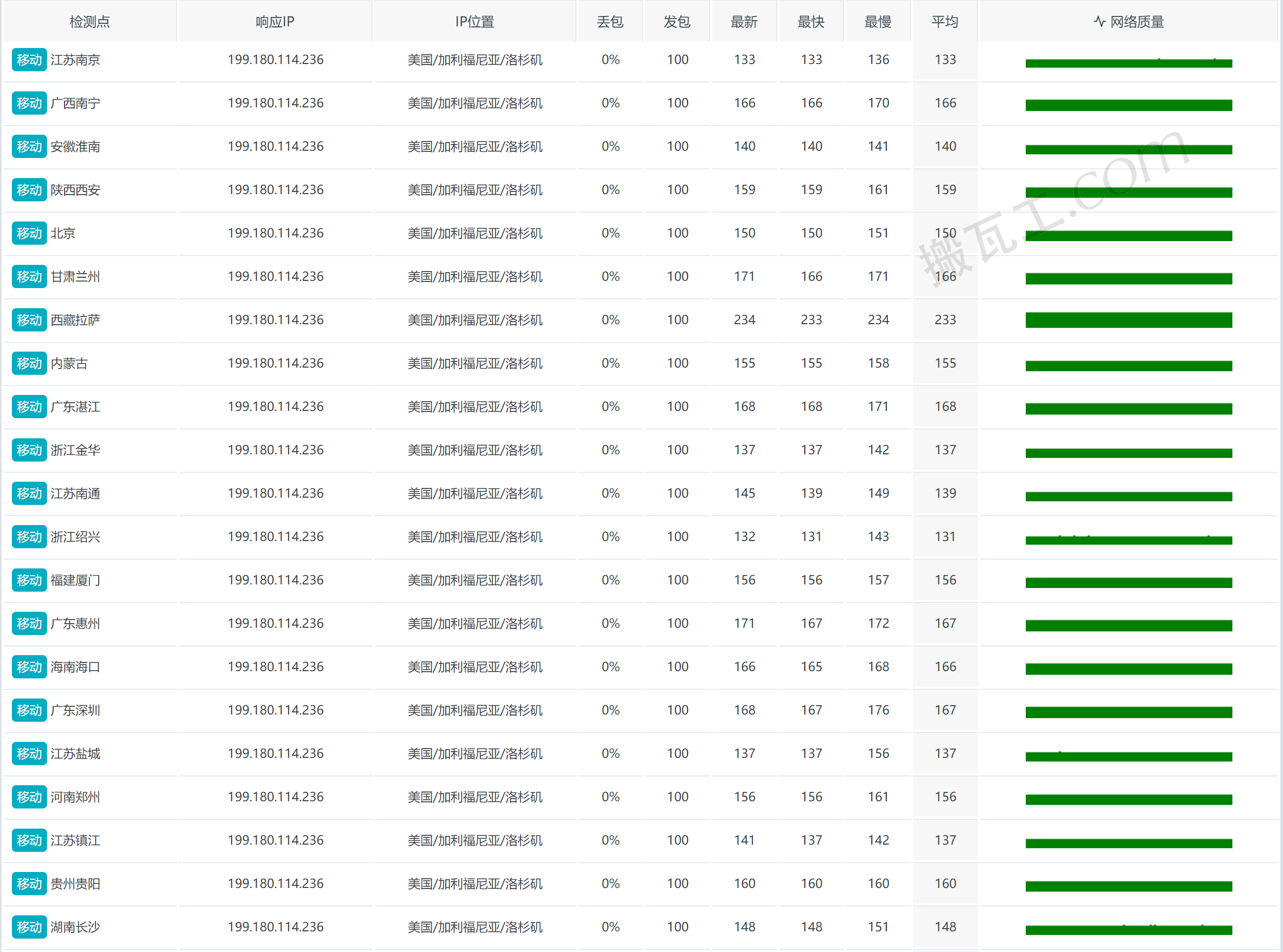Click 西藏拉萨 network quality green bar
Screen dimensions: 1283x952
pyautogui.click(x=1128, y=320)
